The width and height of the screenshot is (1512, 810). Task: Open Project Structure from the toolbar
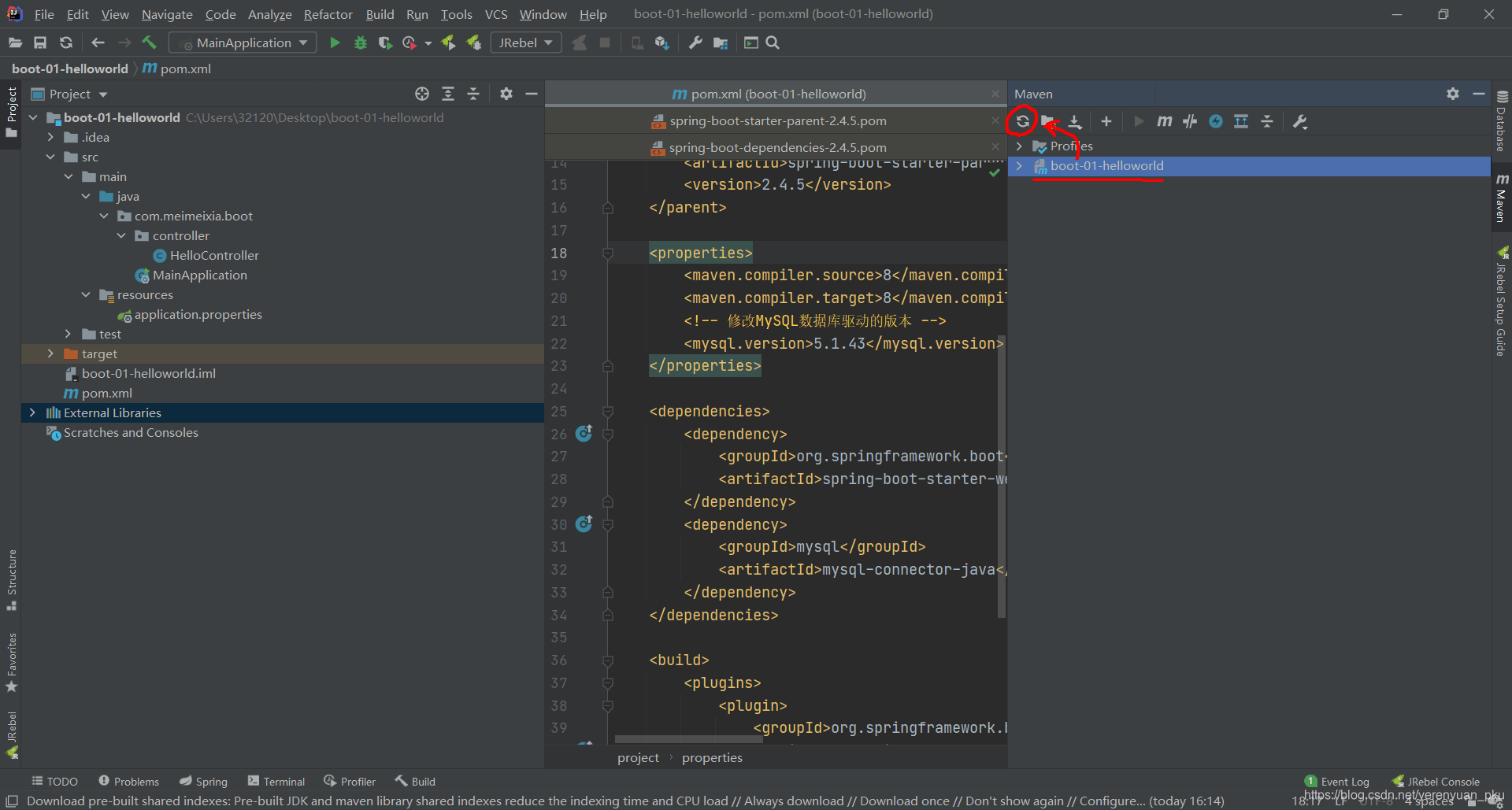(721, 43)
